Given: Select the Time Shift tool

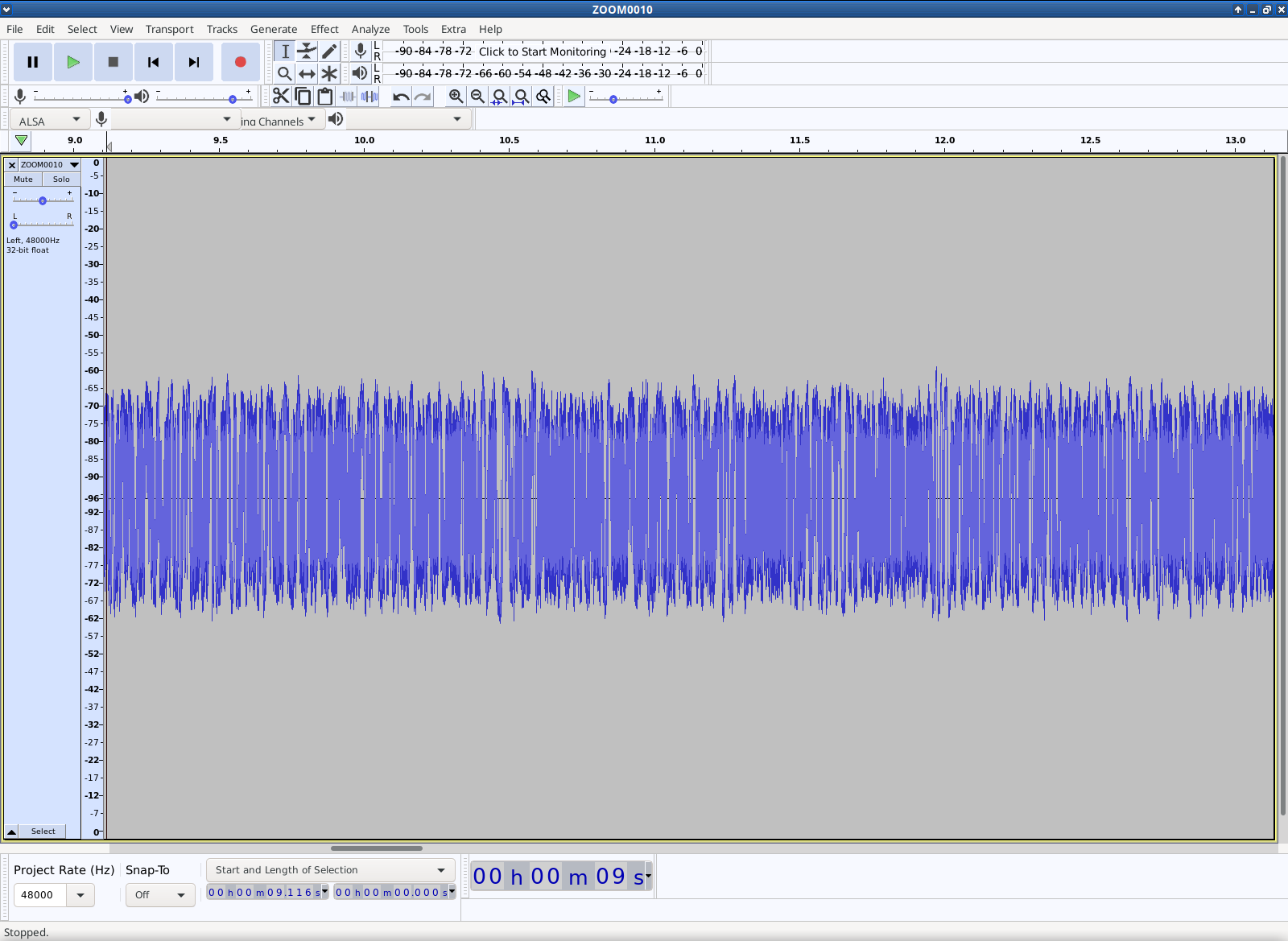Looking at the screenshot, I should (x=307, y=74).
